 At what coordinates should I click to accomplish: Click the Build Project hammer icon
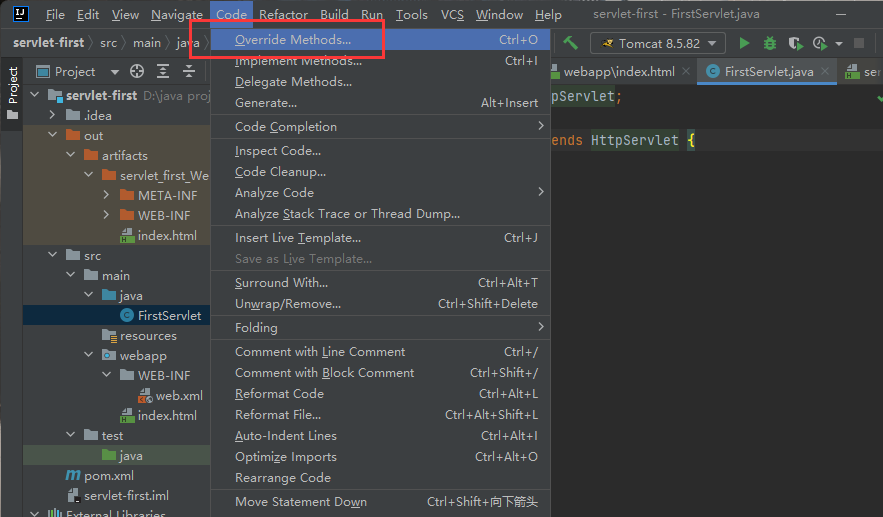(571, 43)
